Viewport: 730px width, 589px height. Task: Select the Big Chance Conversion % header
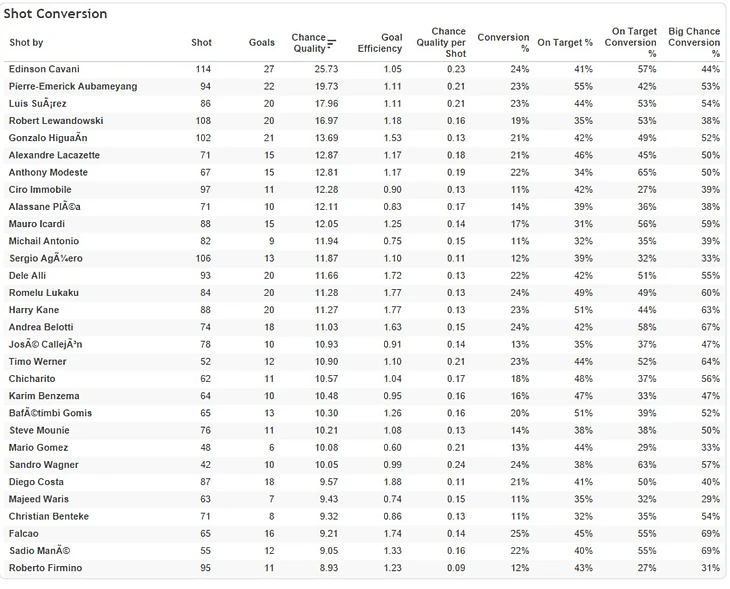[x=694, y=42]
